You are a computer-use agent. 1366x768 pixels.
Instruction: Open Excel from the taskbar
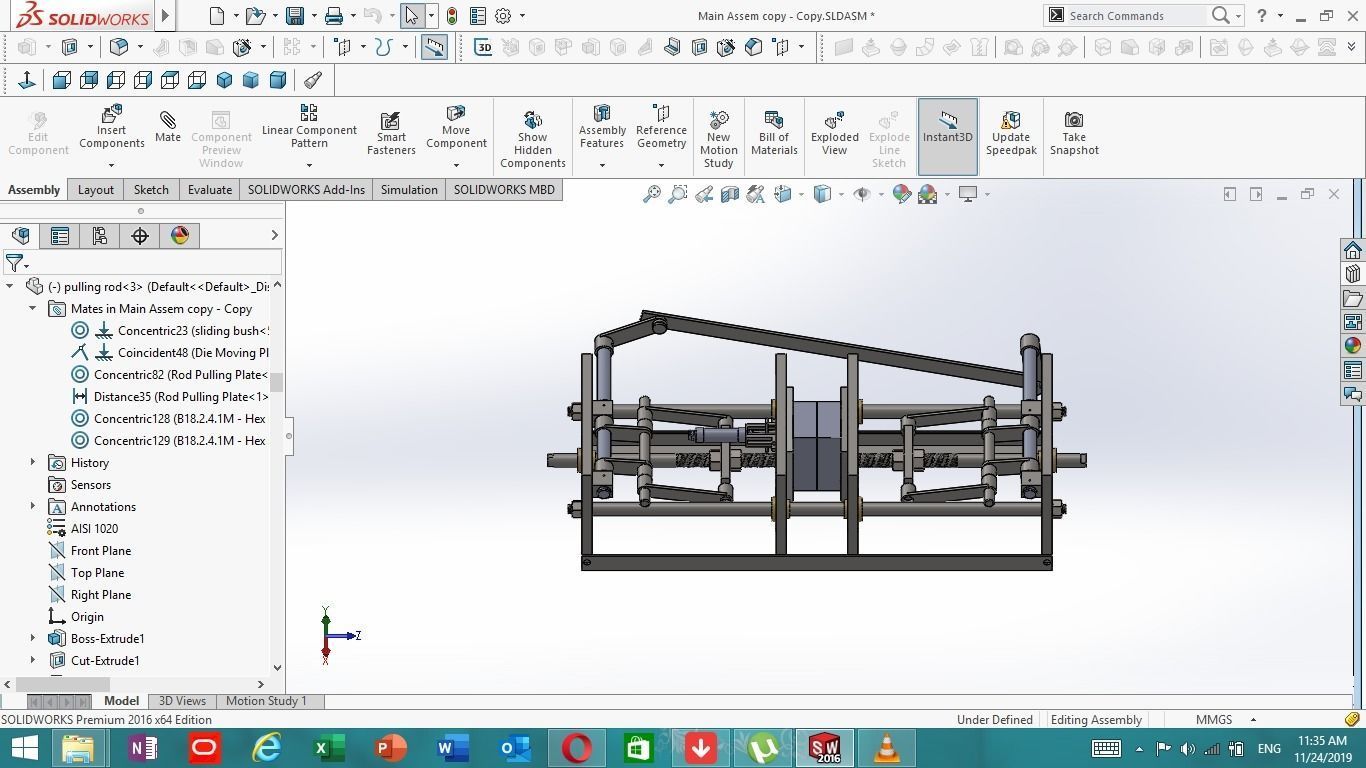[329, 748]
